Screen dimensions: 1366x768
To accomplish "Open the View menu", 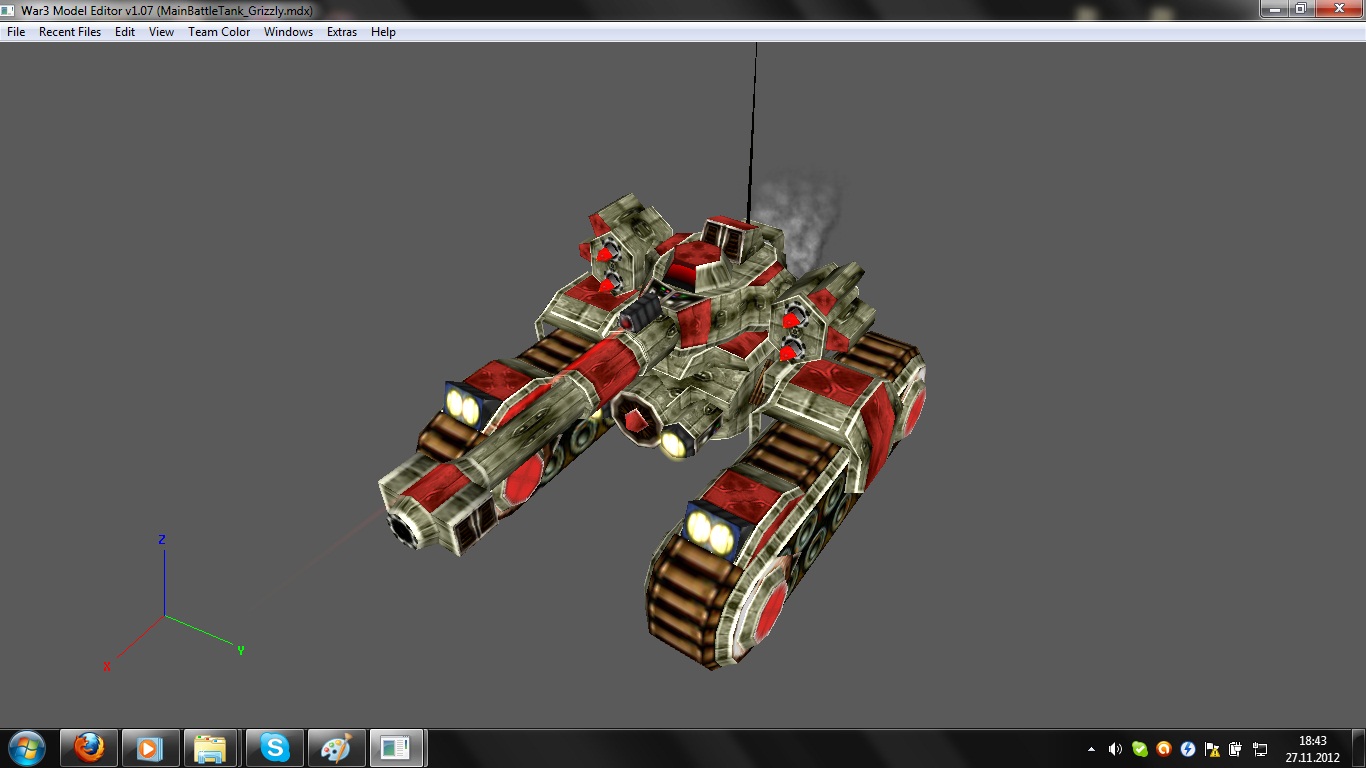I will click(x=161, y=32).
